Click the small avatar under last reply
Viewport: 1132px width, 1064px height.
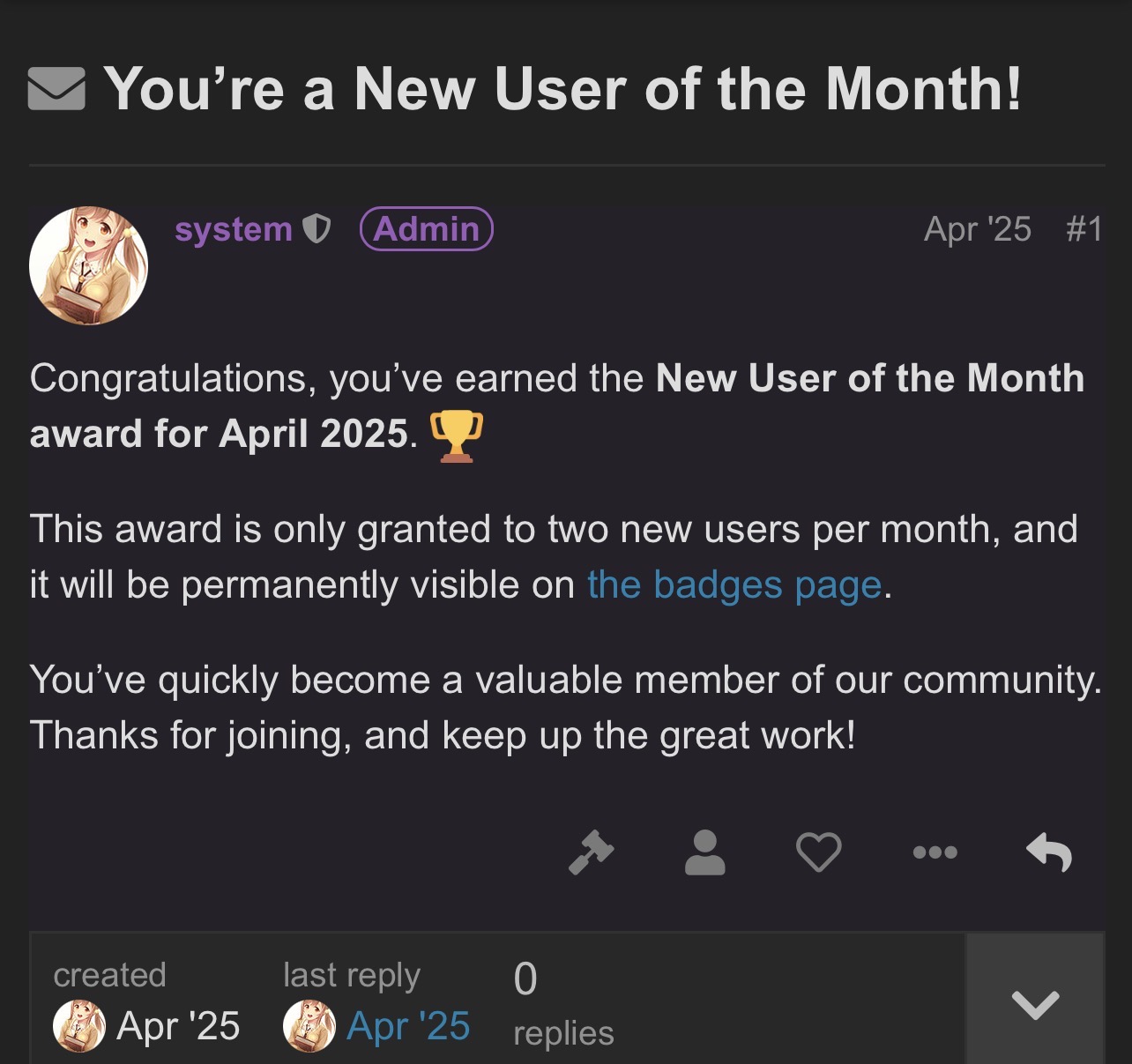click(309, 1026)
